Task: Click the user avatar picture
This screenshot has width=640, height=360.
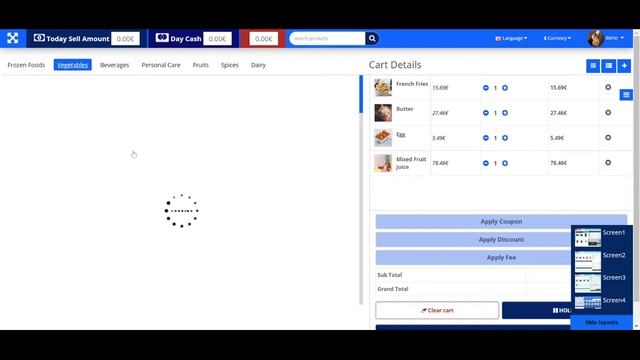Action: click(596, 38)
